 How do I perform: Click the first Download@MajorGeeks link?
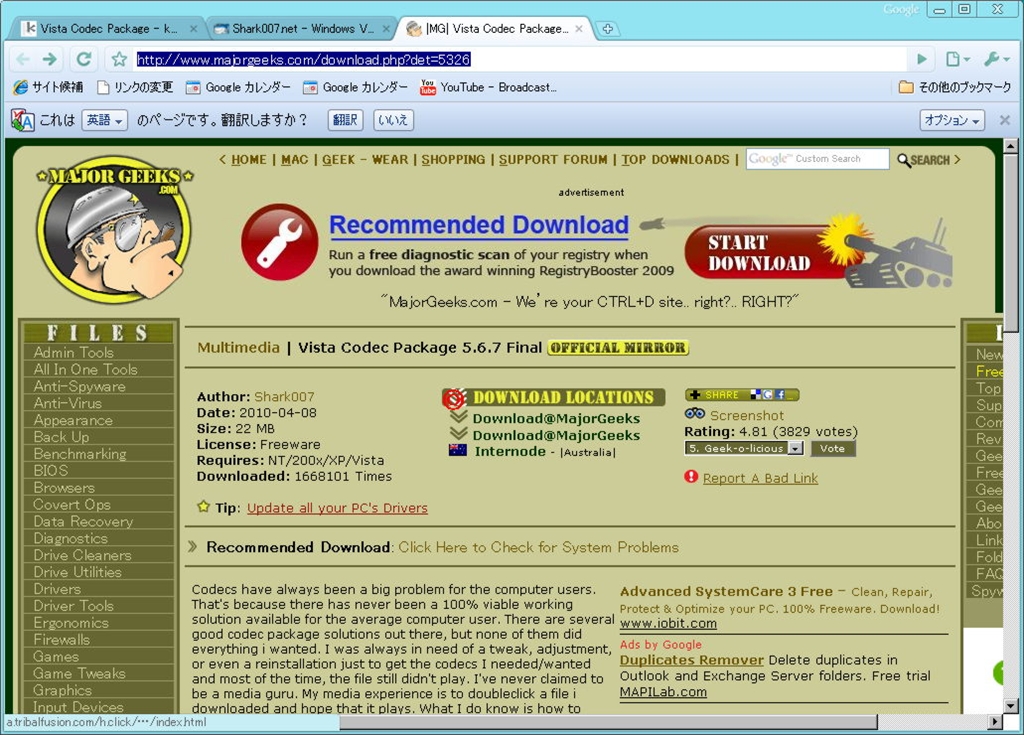[556, 418]
